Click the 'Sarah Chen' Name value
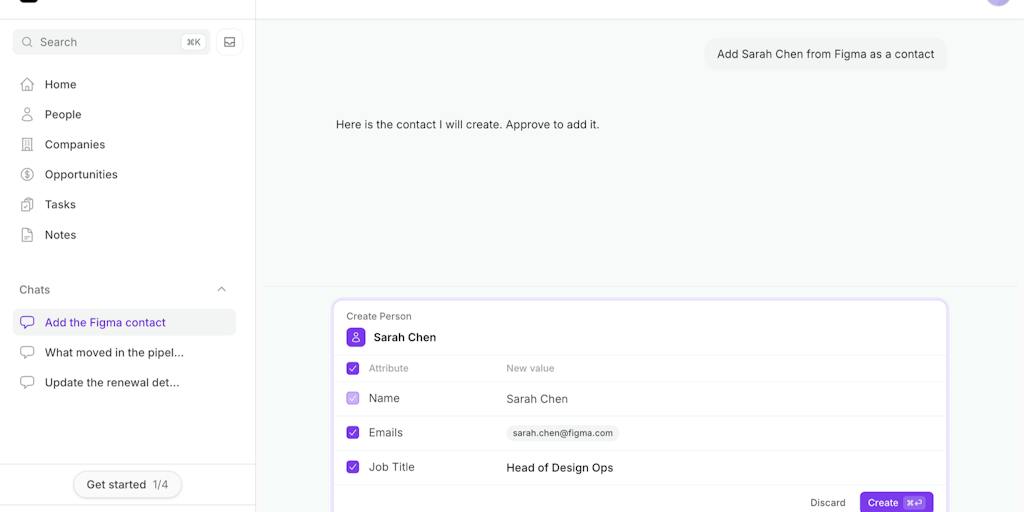1024x512 pixels. [537, 399]
